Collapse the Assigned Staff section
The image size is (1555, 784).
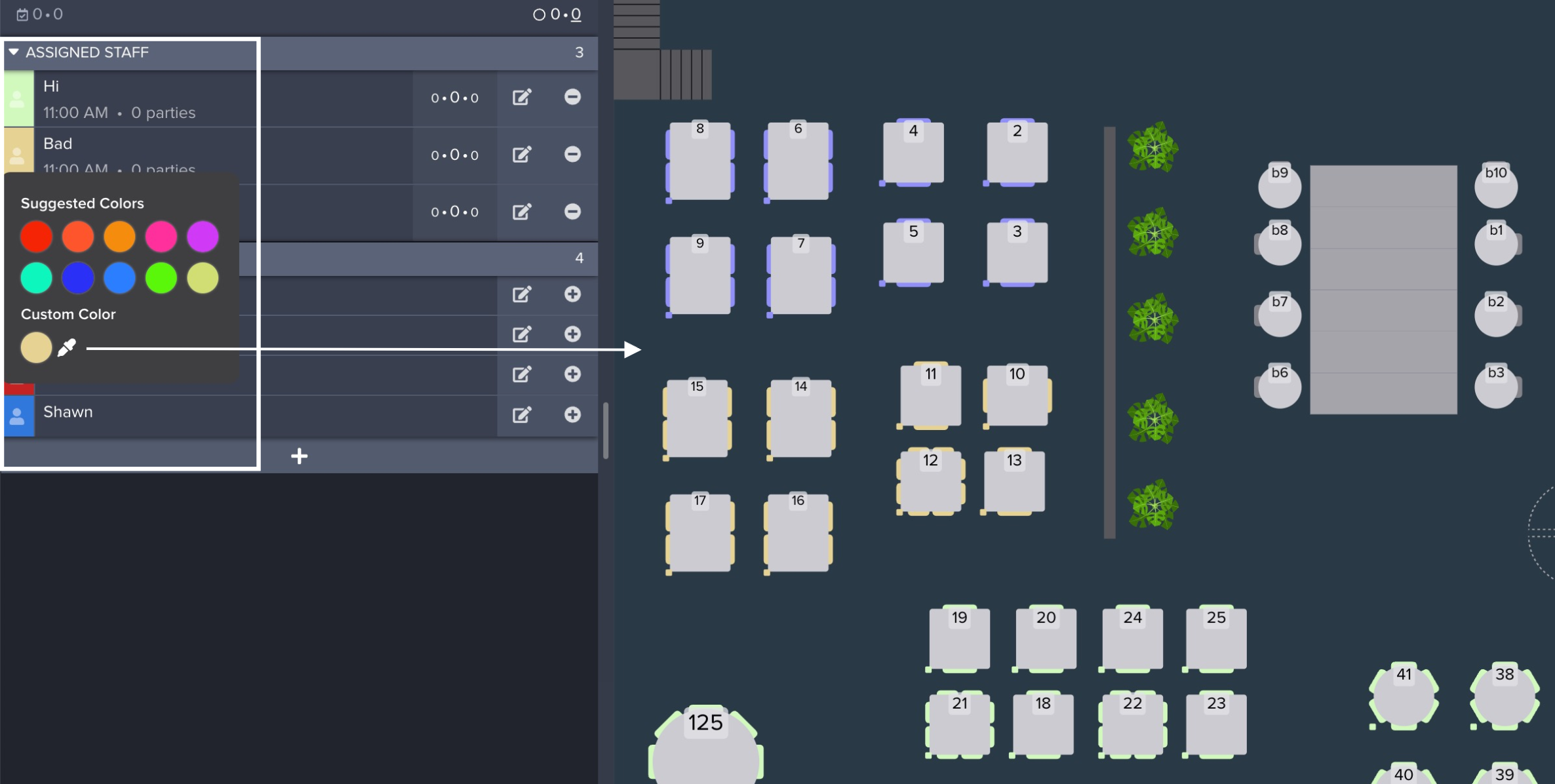[14, 52]
